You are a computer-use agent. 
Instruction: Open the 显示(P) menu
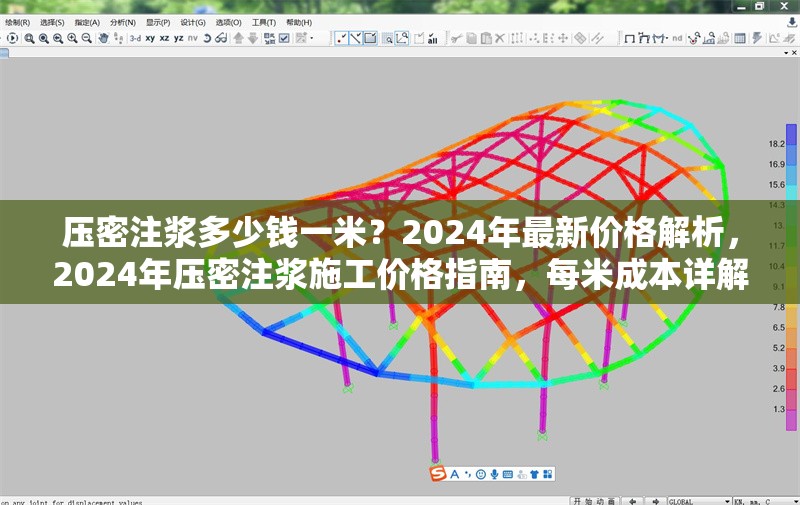(x=158, y=22)
